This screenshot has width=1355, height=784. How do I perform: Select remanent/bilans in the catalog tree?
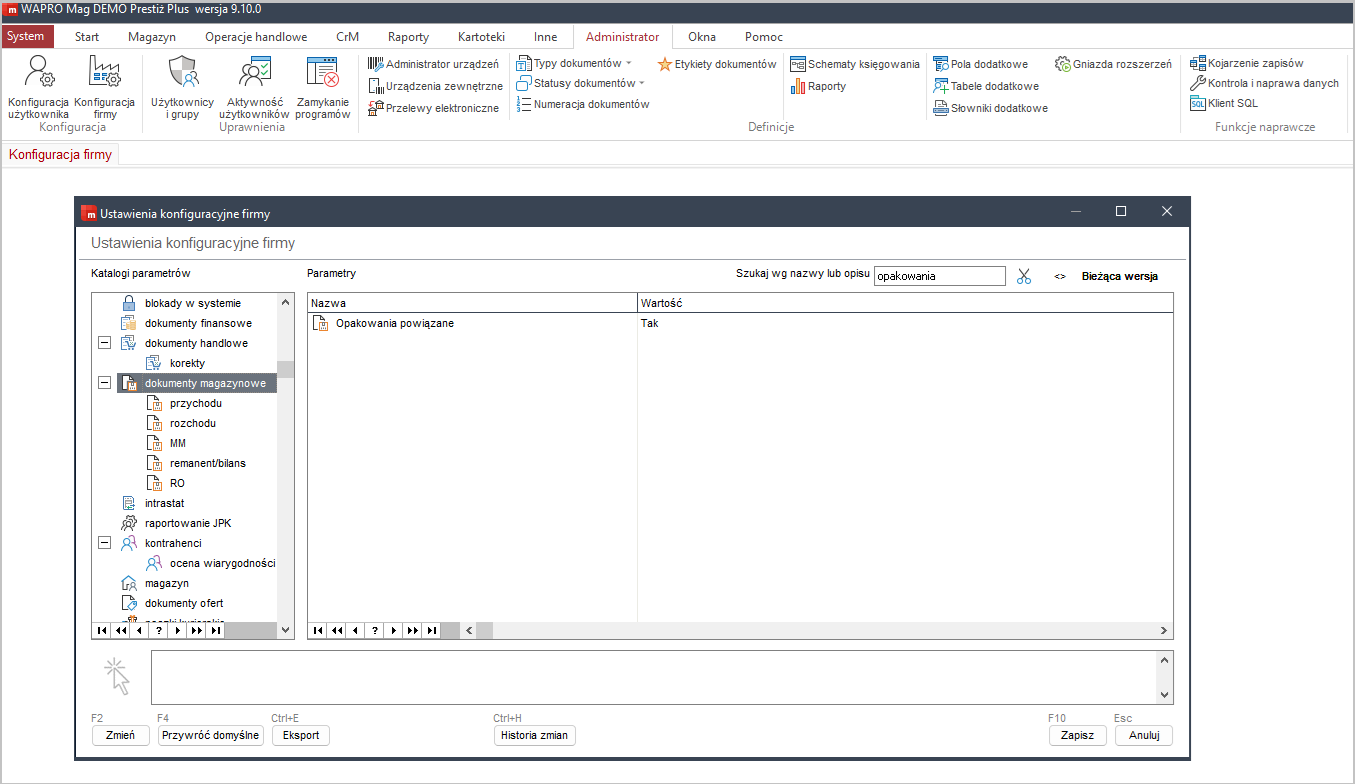[207, 463]
